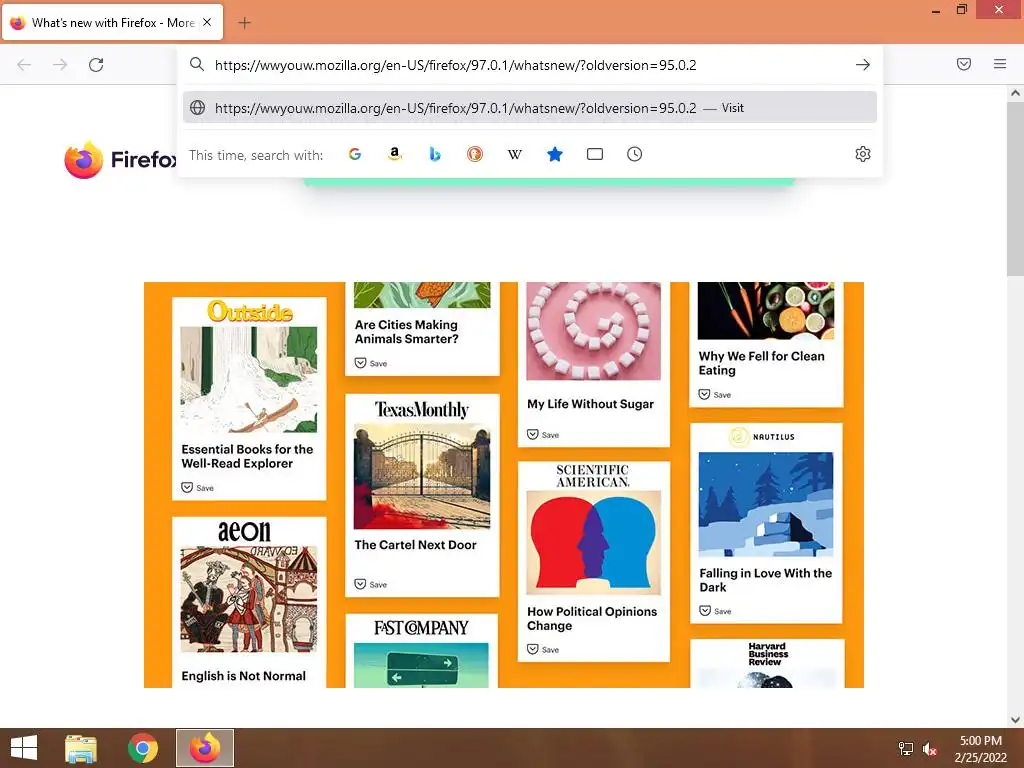Save Falling in Love With the Dark
This screenshot has height=768, width=1024.
(715, 611)
